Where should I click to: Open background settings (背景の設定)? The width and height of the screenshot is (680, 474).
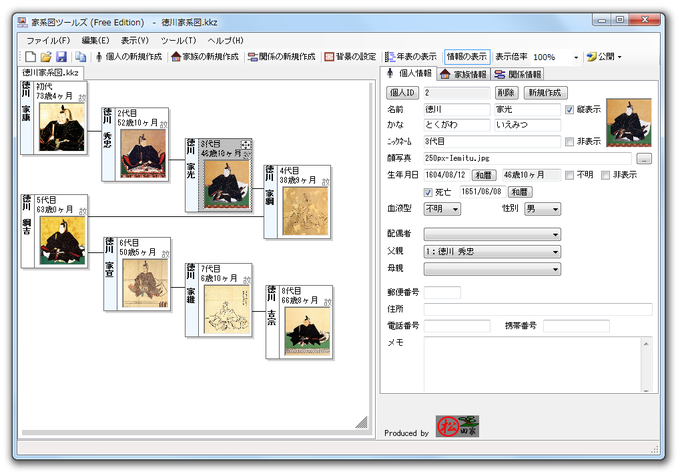tap(350, 57)
